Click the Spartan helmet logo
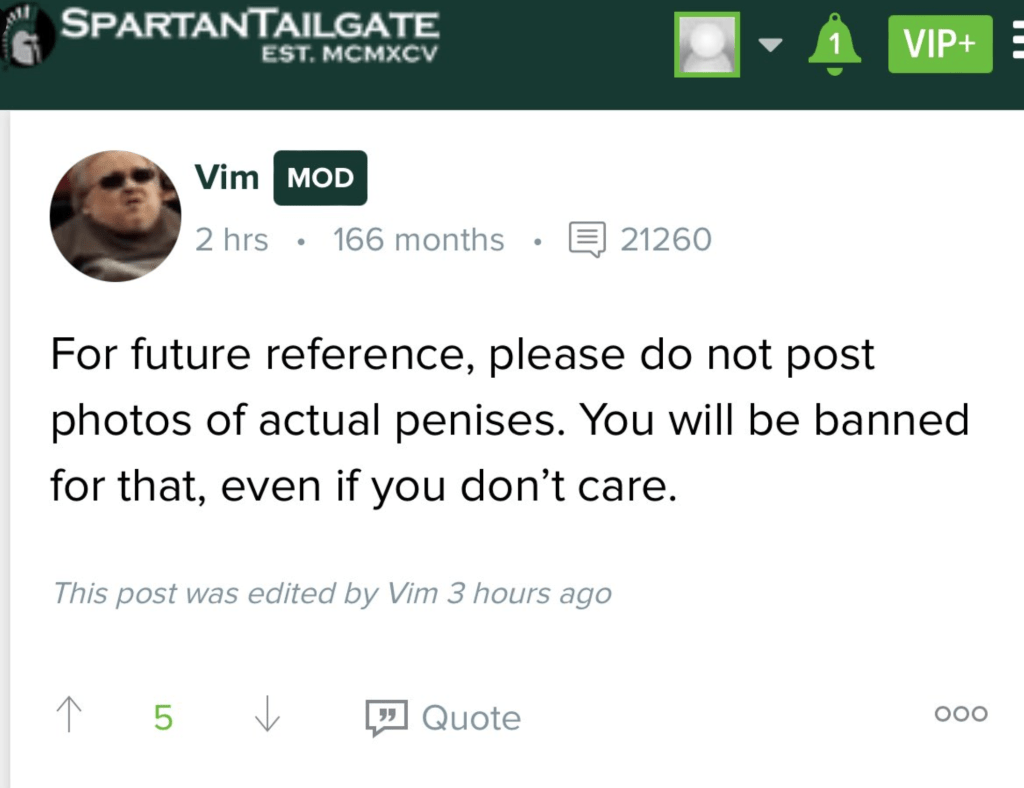This screenshot has width=1024, height=788. (x=28, y=40)
